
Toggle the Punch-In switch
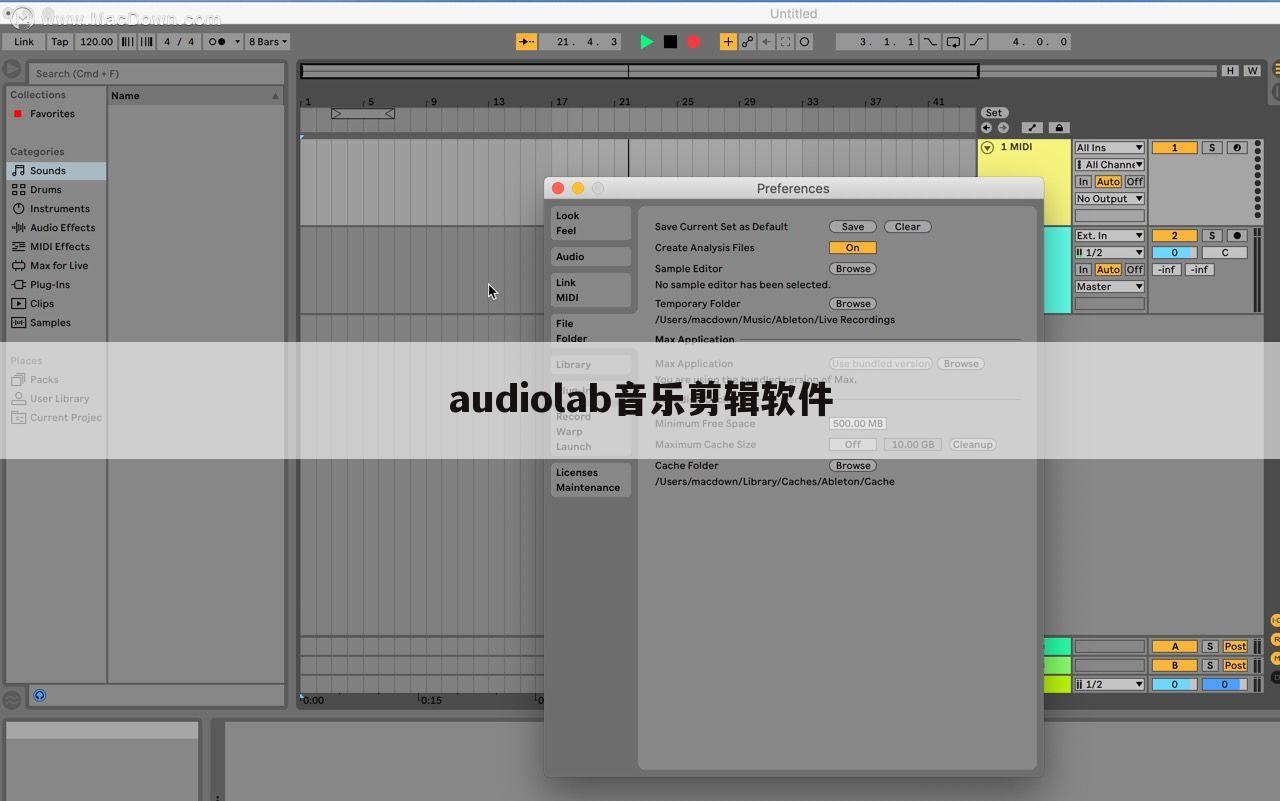[931, 42]
